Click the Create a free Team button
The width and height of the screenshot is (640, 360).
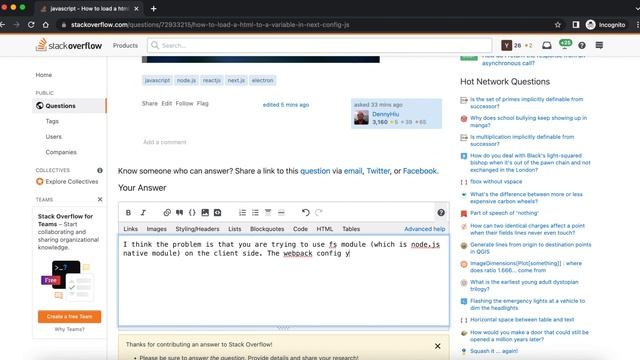[69, 317]
